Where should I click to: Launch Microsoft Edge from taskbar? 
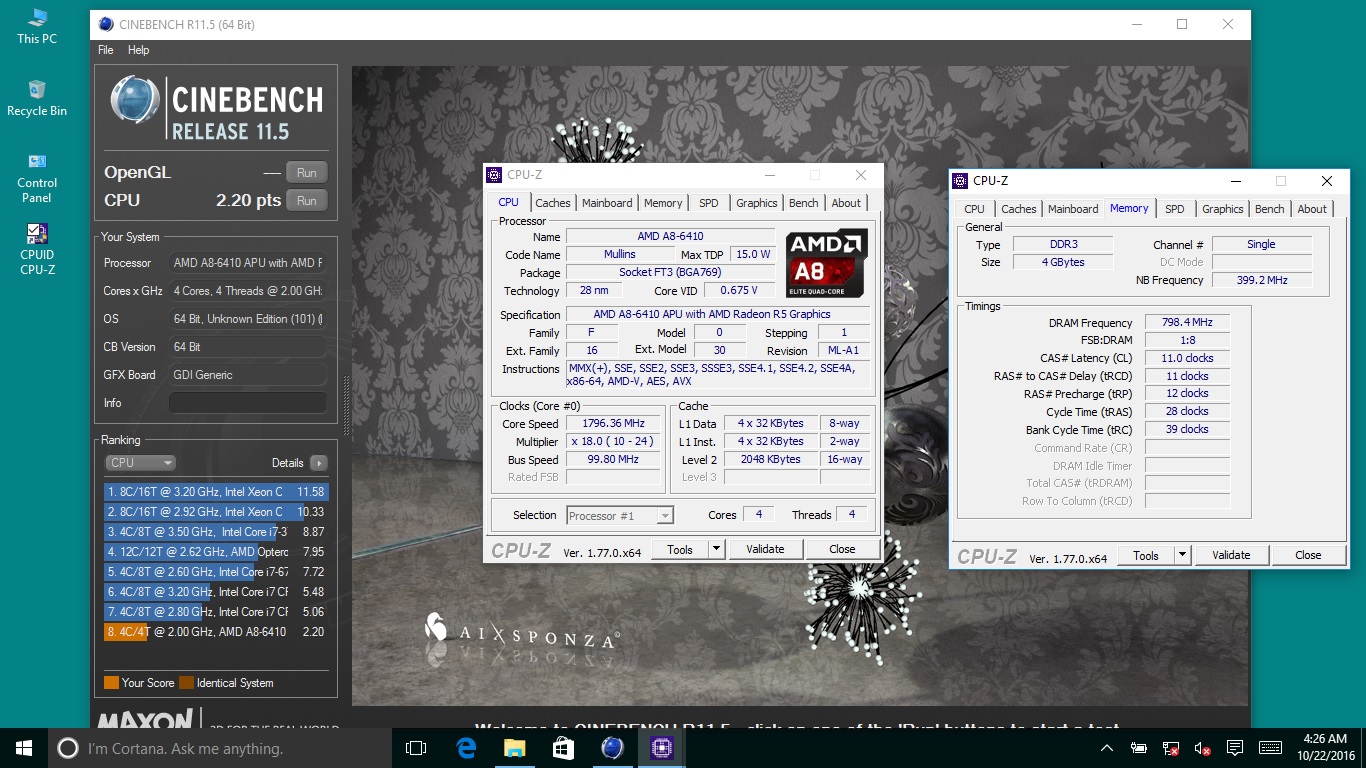[x=466, y=748]
